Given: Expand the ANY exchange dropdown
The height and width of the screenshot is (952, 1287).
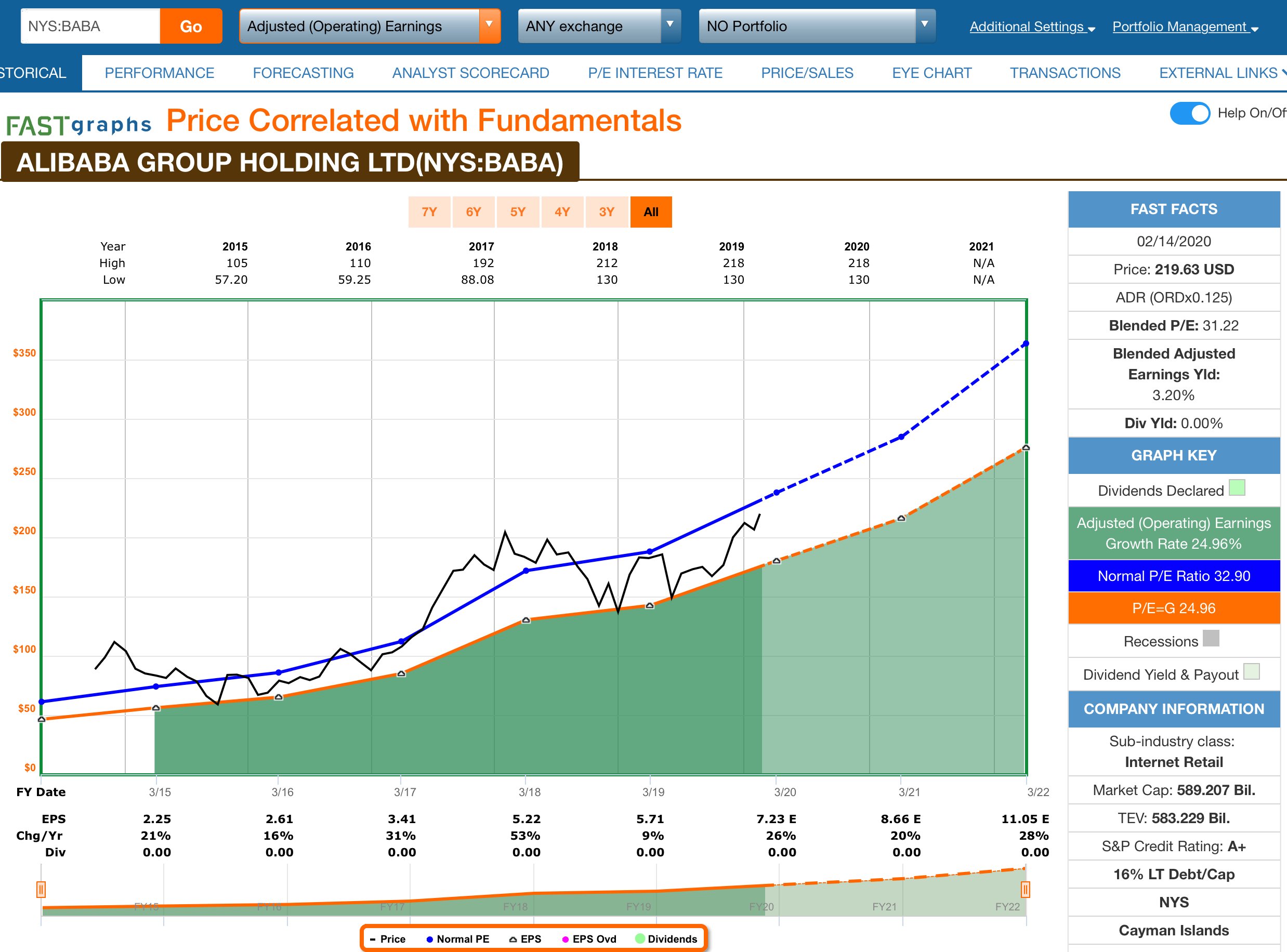Looking at the screenshot, I should (599, 26).
